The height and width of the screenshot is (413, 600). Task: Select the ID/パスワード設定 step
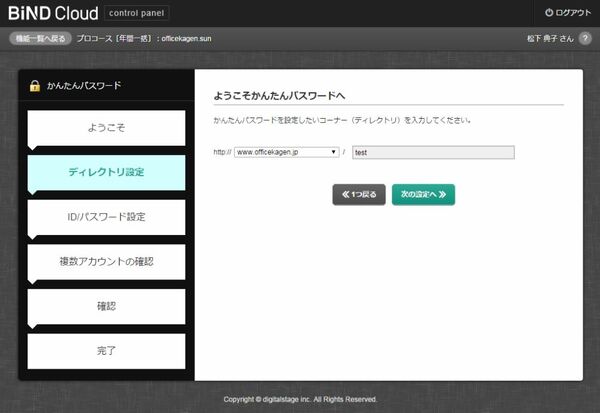tap(106, 217)
